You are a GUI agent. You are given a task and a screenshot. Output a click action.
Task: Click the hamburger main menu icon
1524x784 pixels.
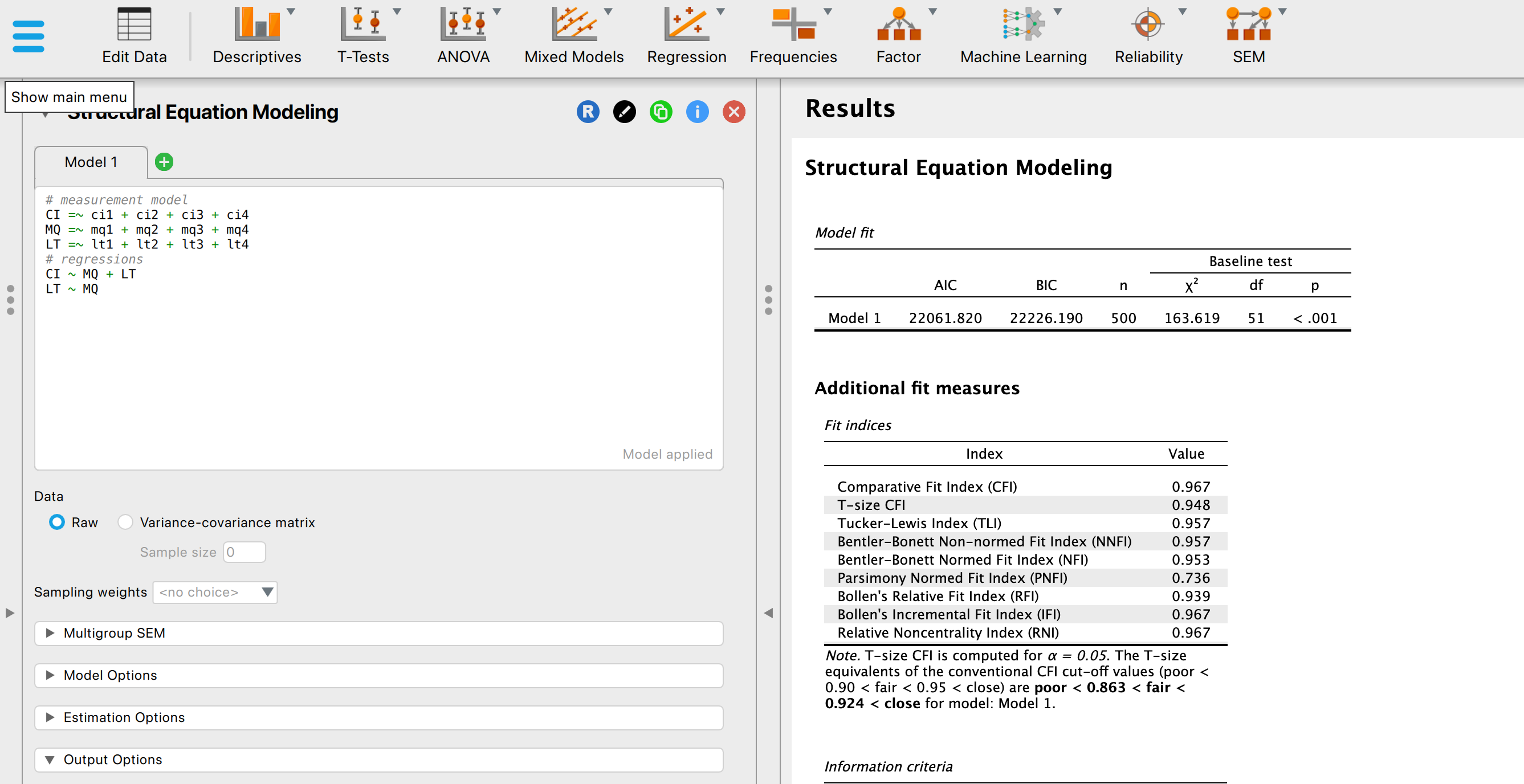28,35
